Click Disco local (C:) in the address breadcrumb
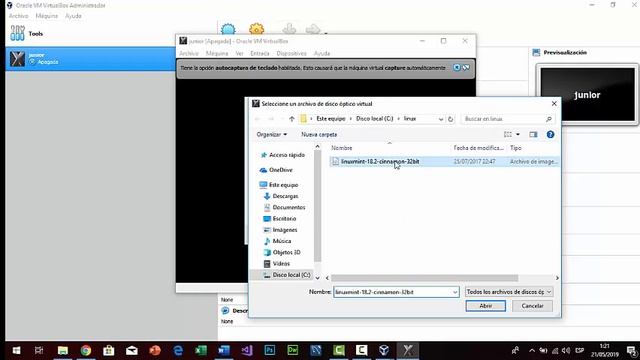Image resolution: width=640 pixels, height=360 pixels. point(374,118)
